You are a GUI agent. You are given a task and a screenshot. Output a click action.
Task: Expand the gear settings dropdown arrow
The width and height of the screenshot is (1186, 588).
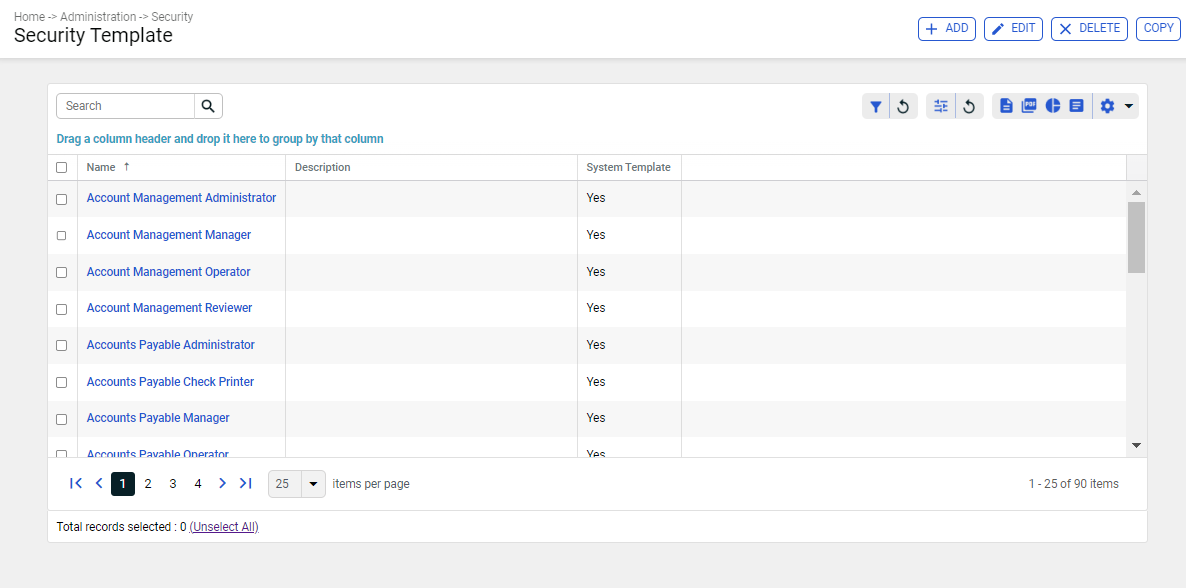1129,106
